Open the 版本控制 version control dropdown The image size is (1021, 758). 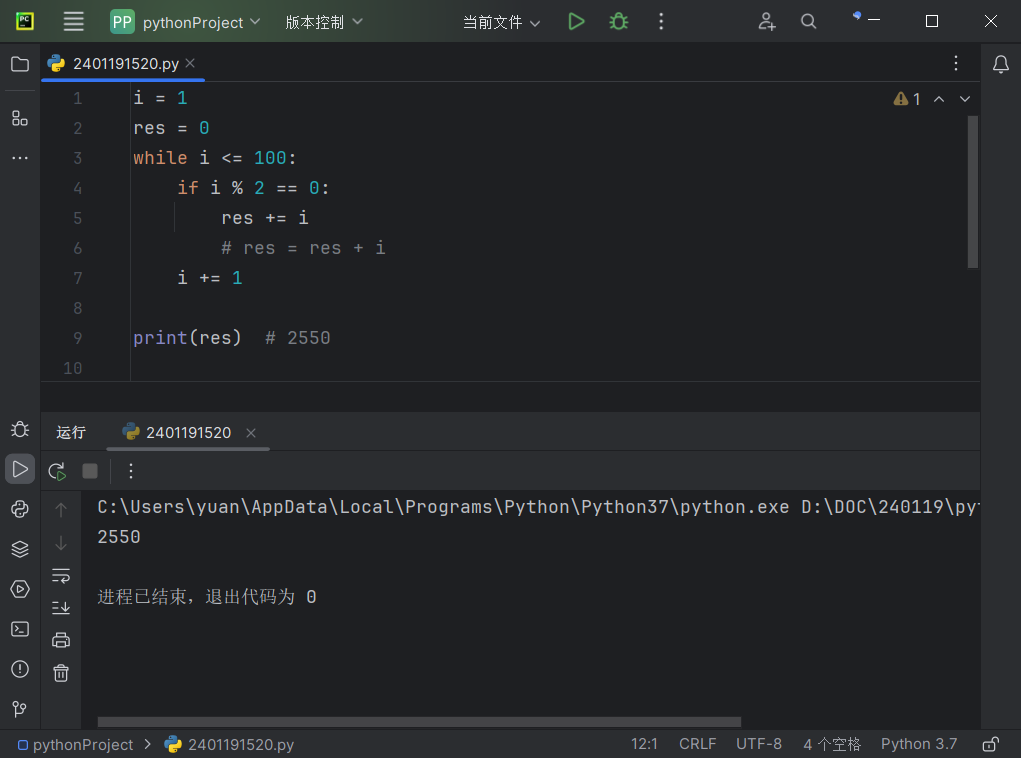[x=324, y=22]
